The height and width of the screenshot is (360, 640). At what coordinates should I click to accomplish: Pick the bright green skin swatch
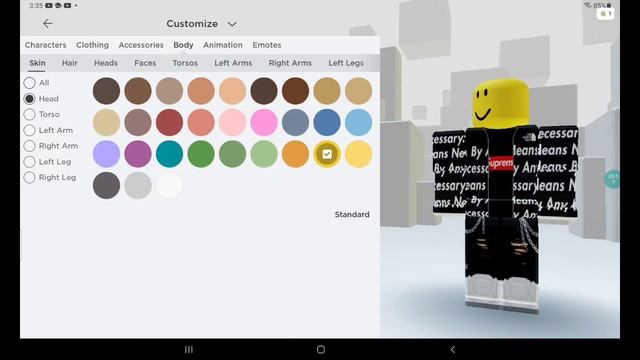click(x=201, y=154)
